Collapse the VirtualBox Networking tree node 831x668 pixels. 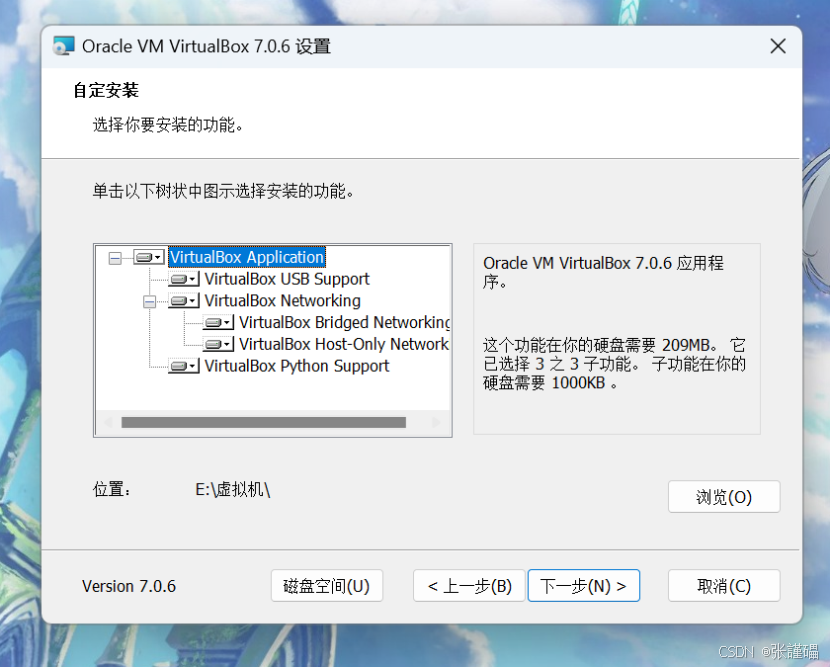pyautogui.click(x=149, y=301)
